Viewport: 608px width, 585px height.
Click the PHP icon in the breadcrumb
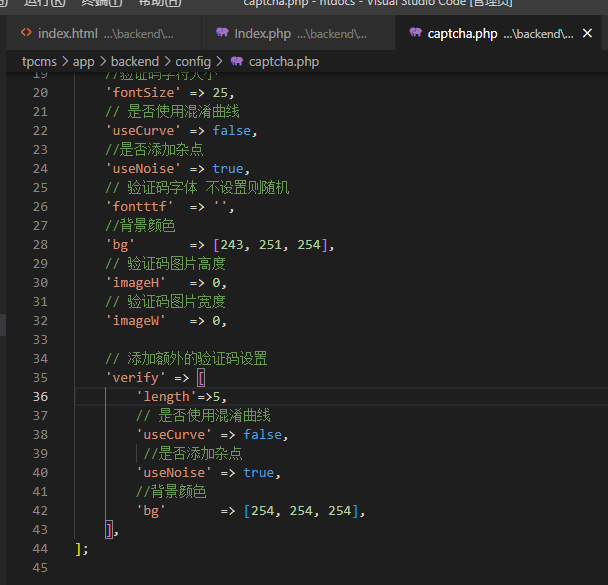pos(237,61)
